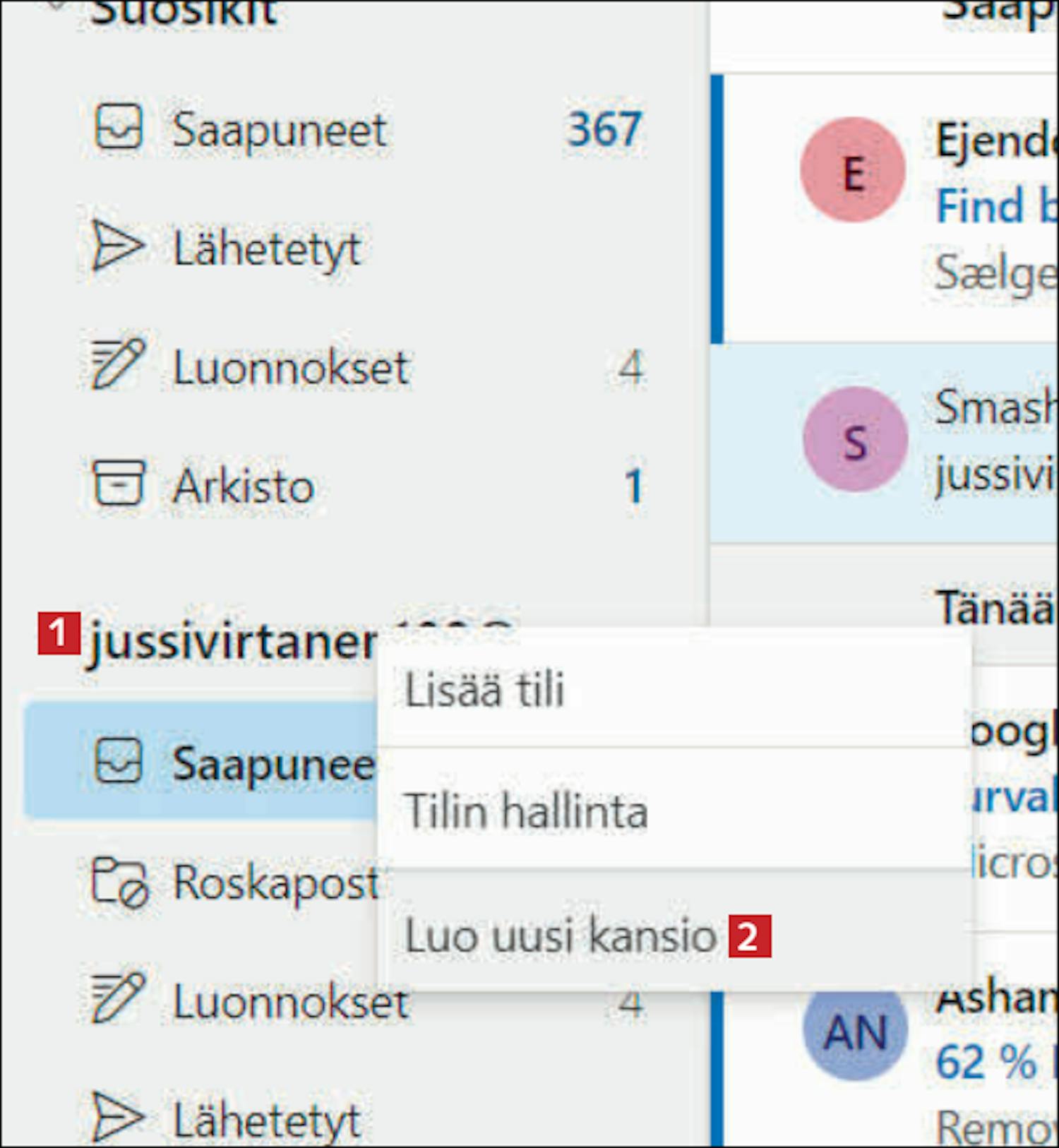Screen dimensions: 1059x1148
Task: Click Luo uusi kansio menu entry
Action: pyautogui.click(x=561, y=936)
